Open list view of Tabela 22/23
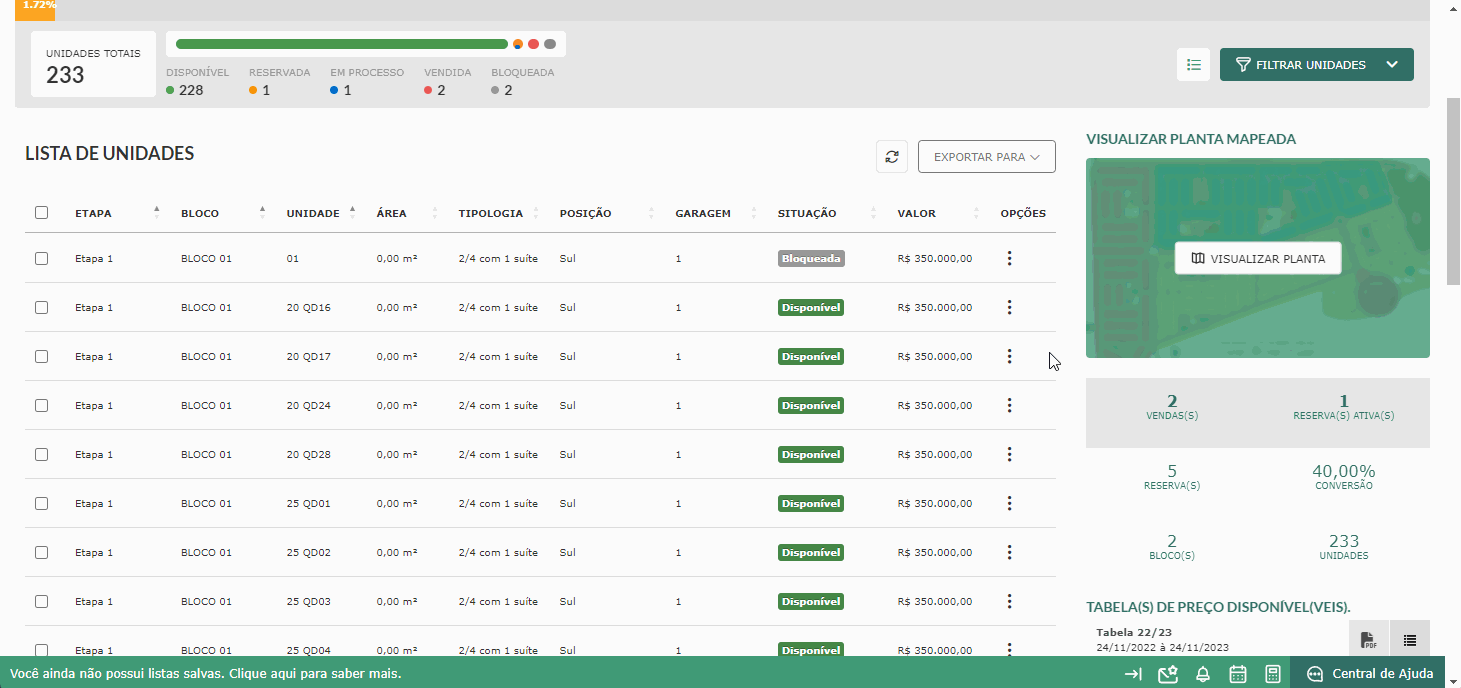Screen dimensions: 1461x688 1409,640
